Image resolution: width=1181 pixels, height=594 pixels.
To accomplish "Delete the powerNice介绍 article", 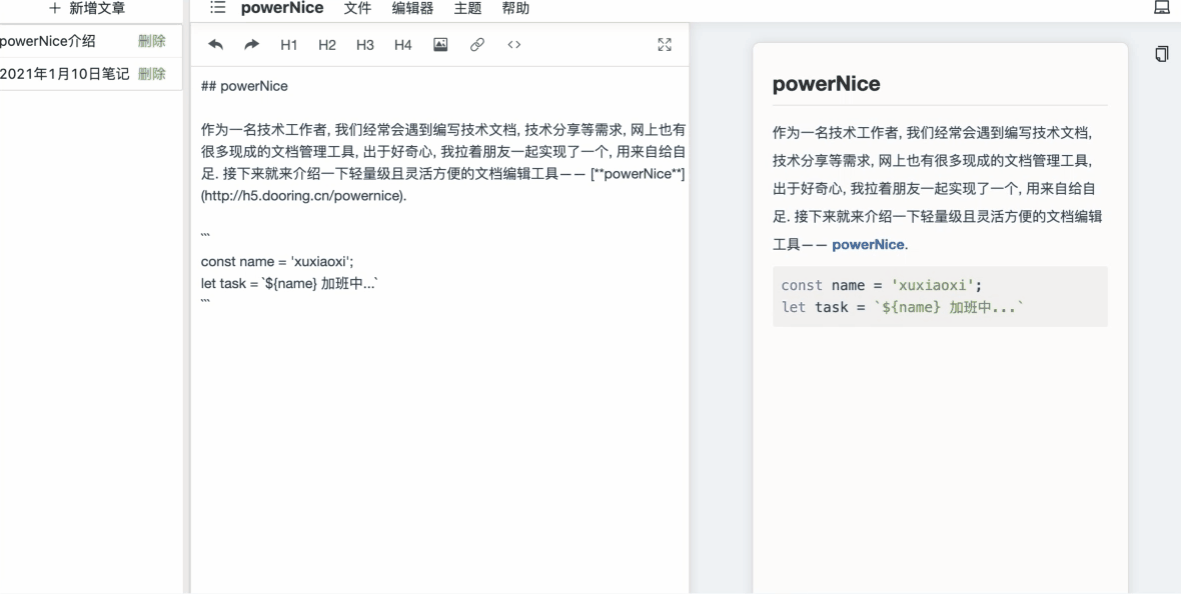I will tap(151, 41).
